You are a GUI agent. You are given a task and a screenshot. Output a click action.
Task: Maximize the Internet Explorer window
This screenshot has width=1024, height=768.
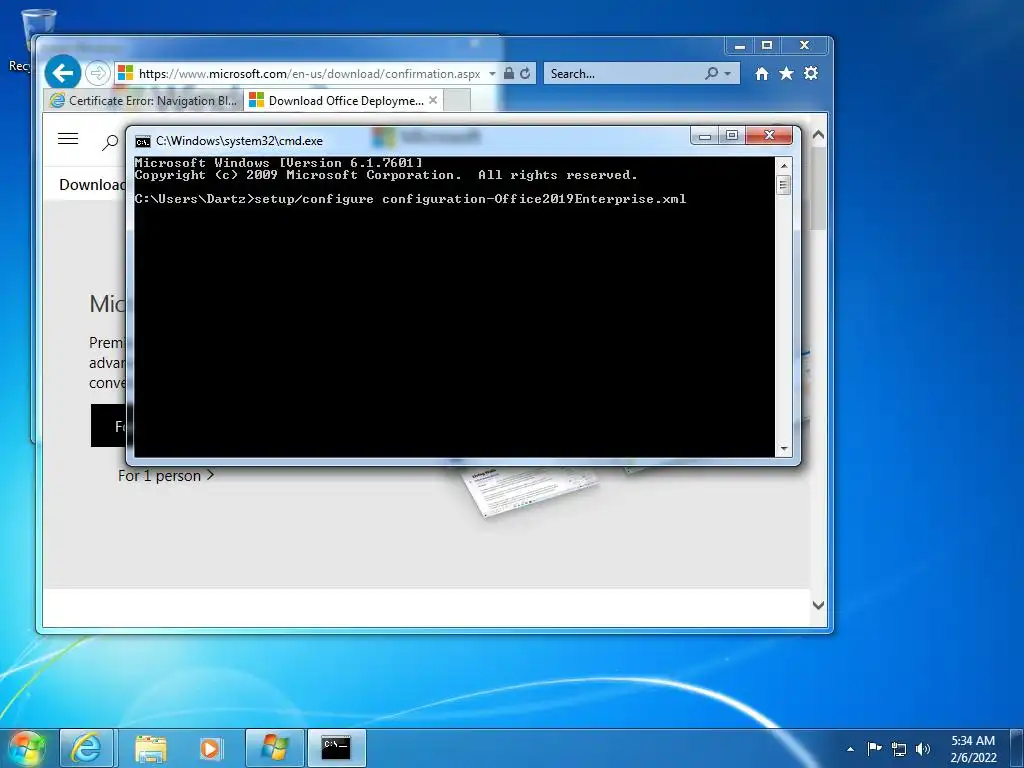[x=767, y=46]
